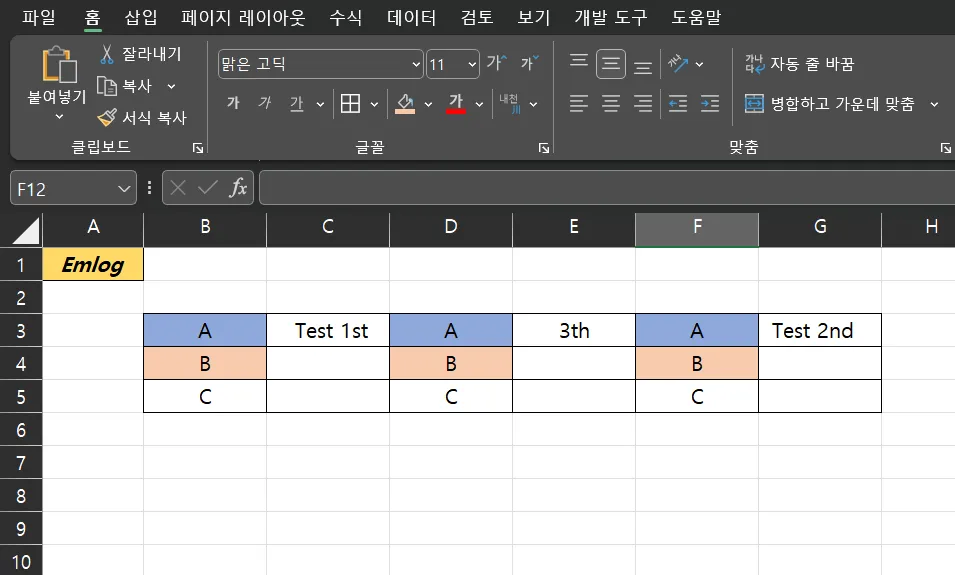Open the fill color dropdown arrow
This screenshot has height=575, width=955.
[428, 104]
